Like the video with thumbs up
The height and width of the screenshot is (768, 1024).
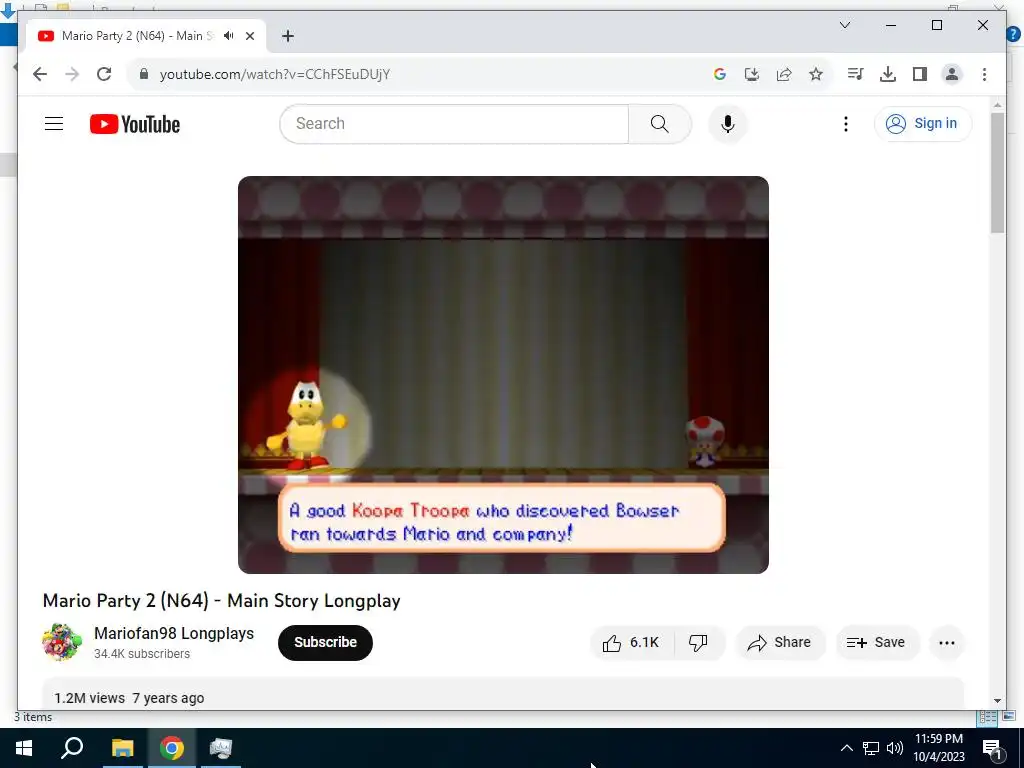(x=631, y=643)
